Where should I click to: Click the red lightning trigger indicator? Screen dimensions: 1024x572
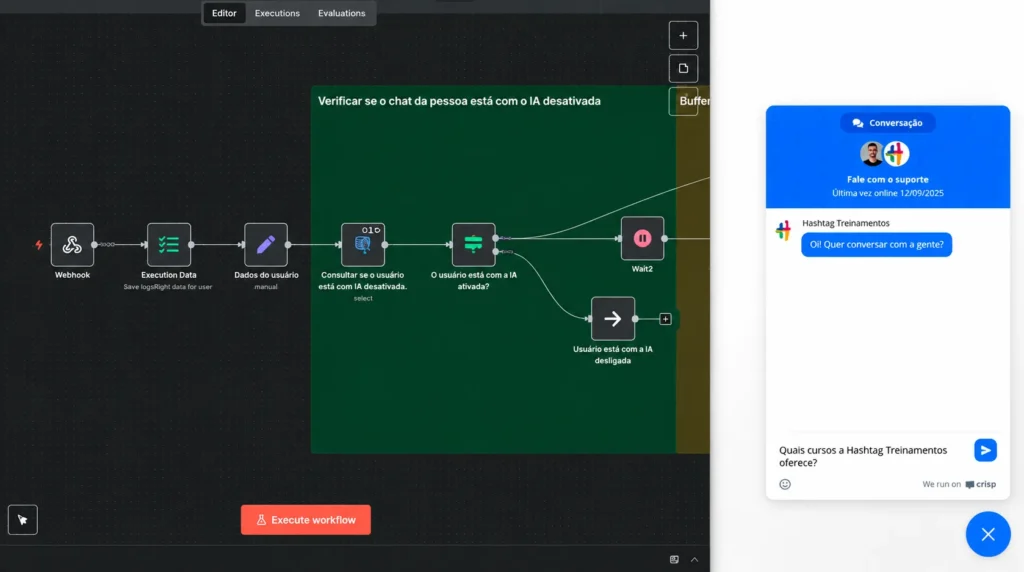click(39, 245)
